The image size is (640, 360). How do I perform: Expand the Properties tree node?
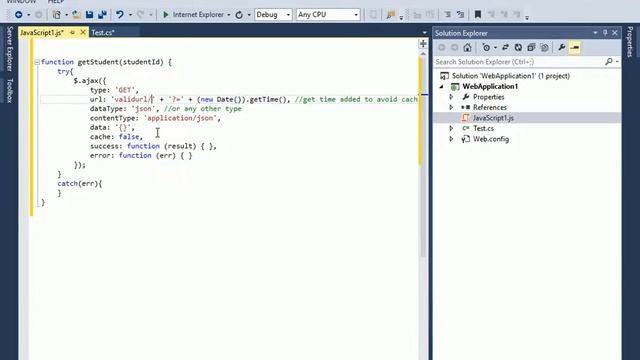tap(451, 97)
